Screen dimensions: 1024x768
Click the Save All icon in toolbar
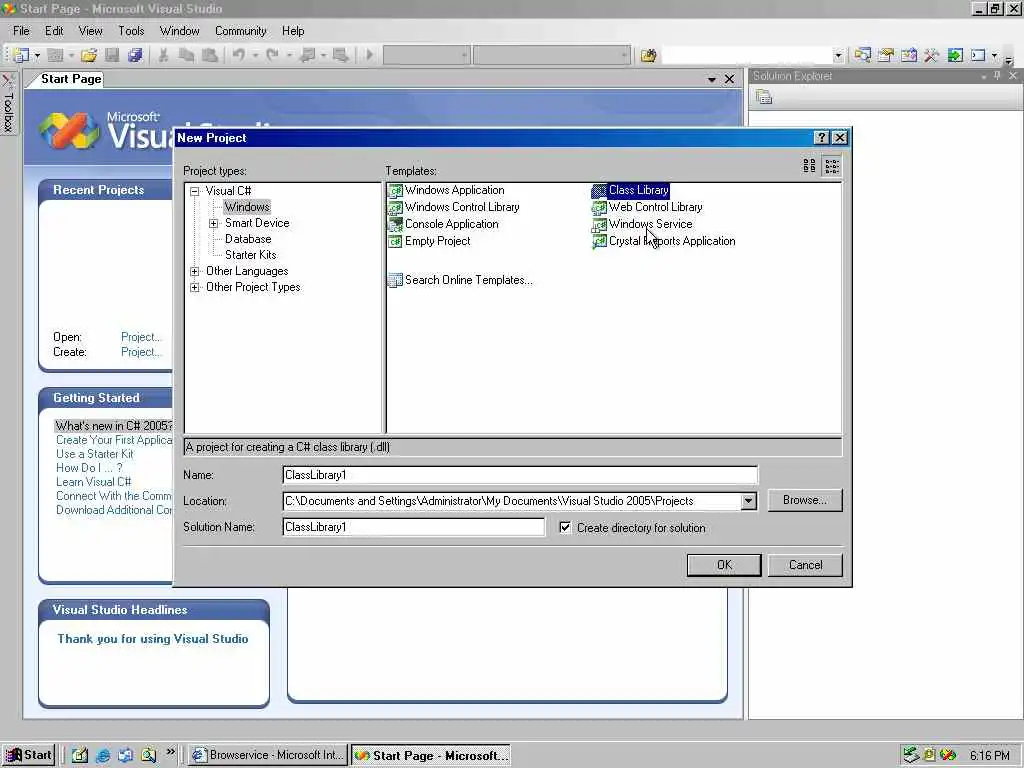tap(135, 56)
